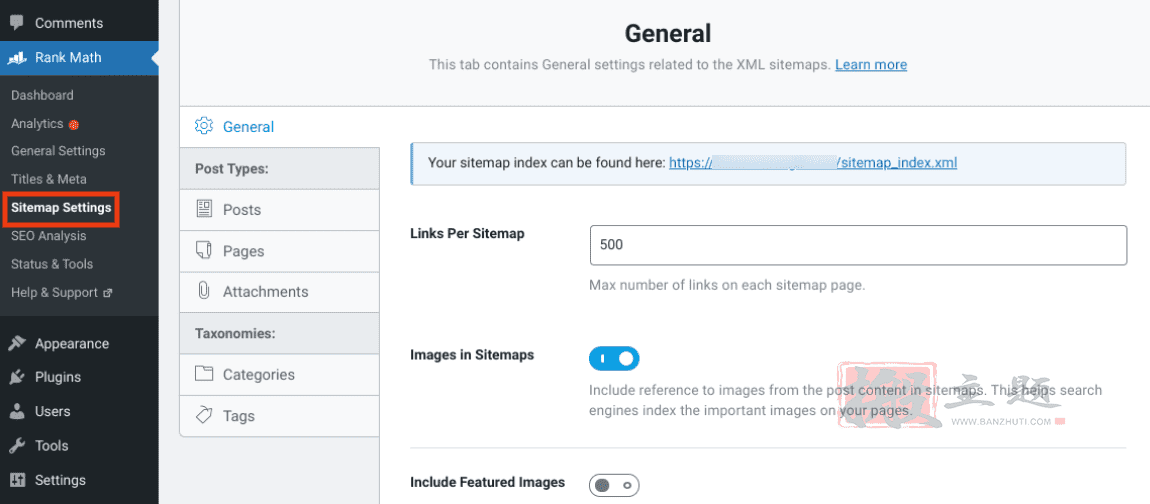Click the Appearance paintbrush icon

coord(17,343)
